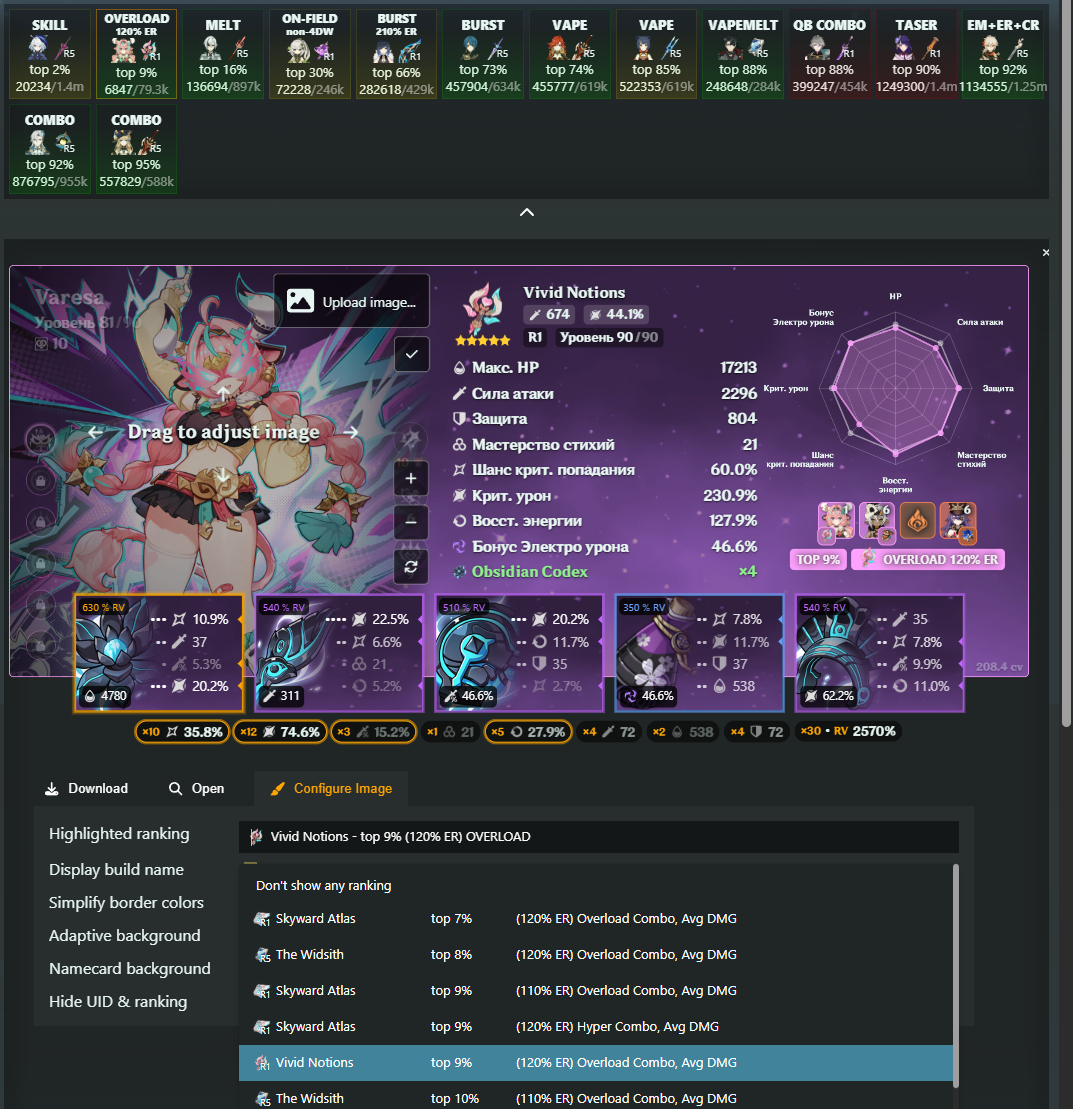Select the flower artifact 630% RV card

(x=159, y=652)
